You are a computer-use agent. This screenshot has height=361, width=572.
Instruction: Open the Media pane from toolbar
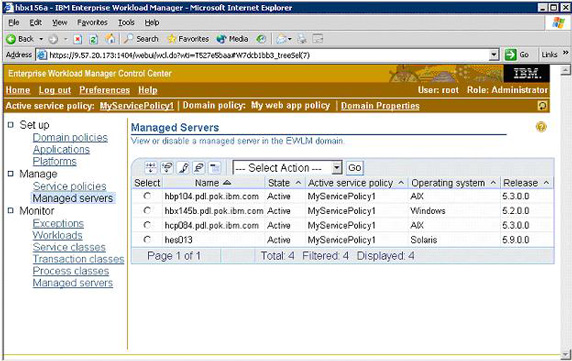[x=232, y=39]
